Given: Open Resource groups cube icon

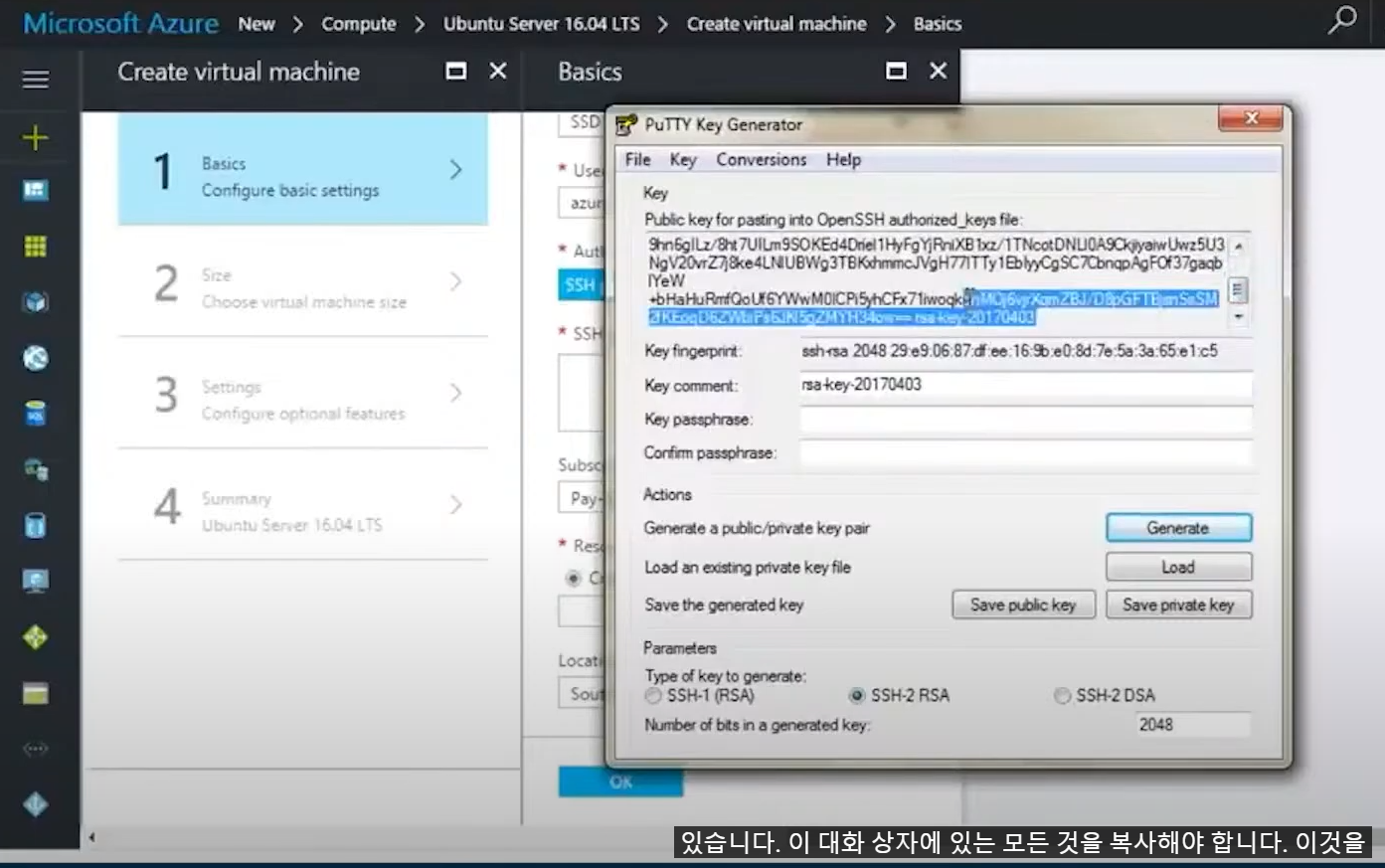Looking at the screenshot, I should [36, 302].
